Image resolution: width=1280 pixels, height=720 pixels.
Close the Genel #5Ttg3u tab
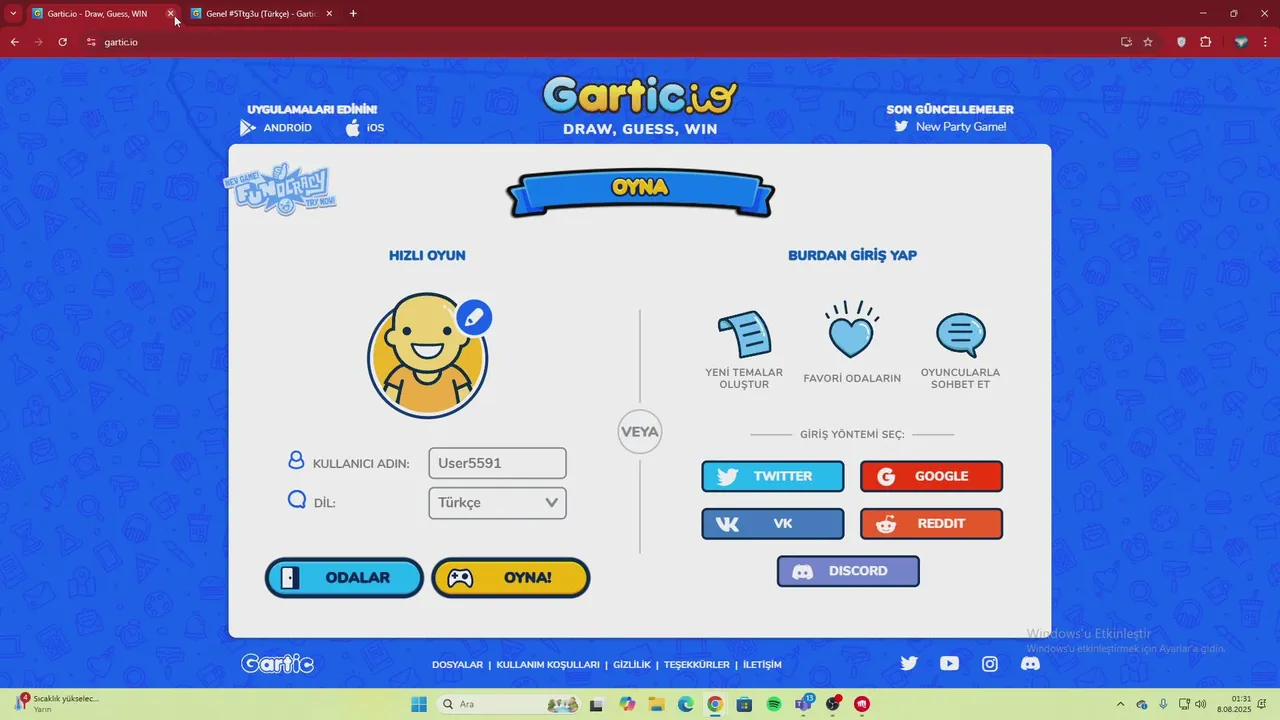[329, 14]
